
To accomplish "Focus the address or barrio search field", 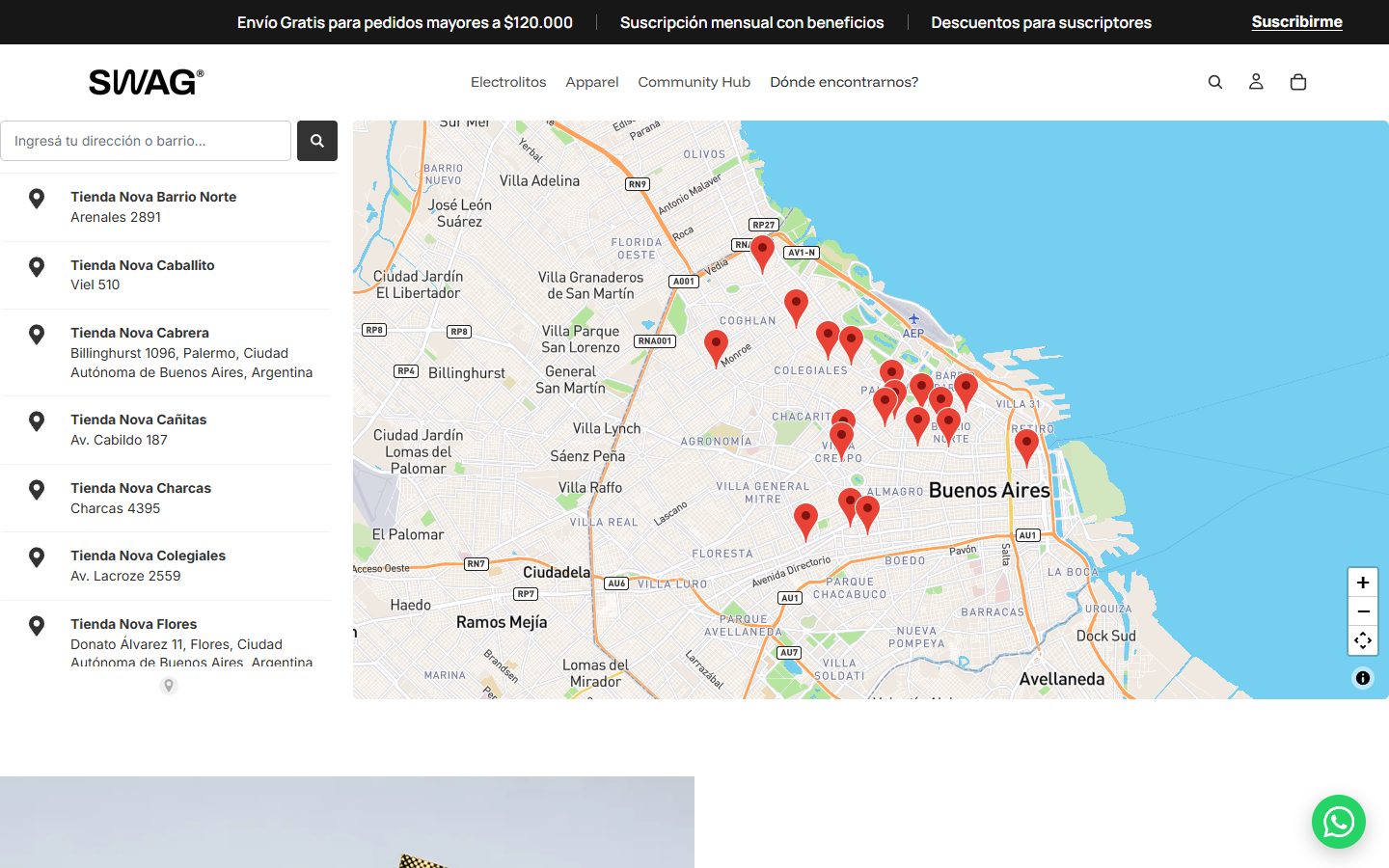I will coord(146,141).
